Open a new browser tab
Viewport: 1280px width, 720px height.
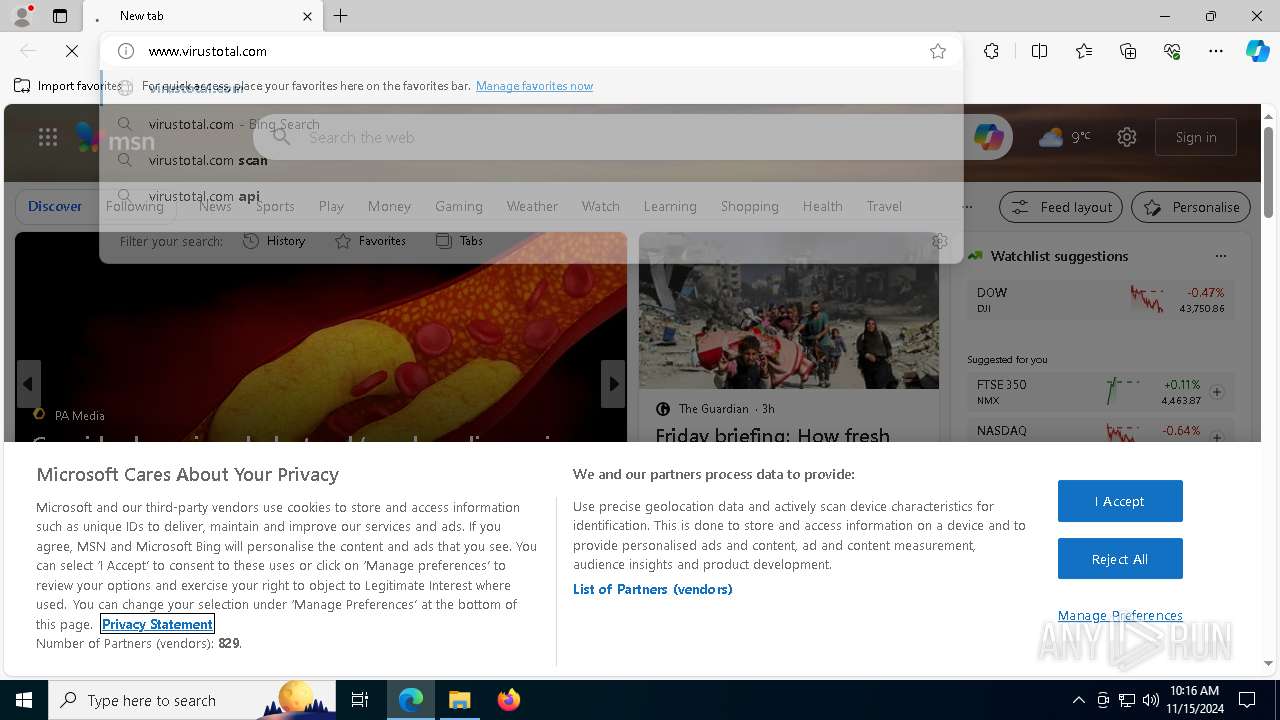click(x=341, y=16)
